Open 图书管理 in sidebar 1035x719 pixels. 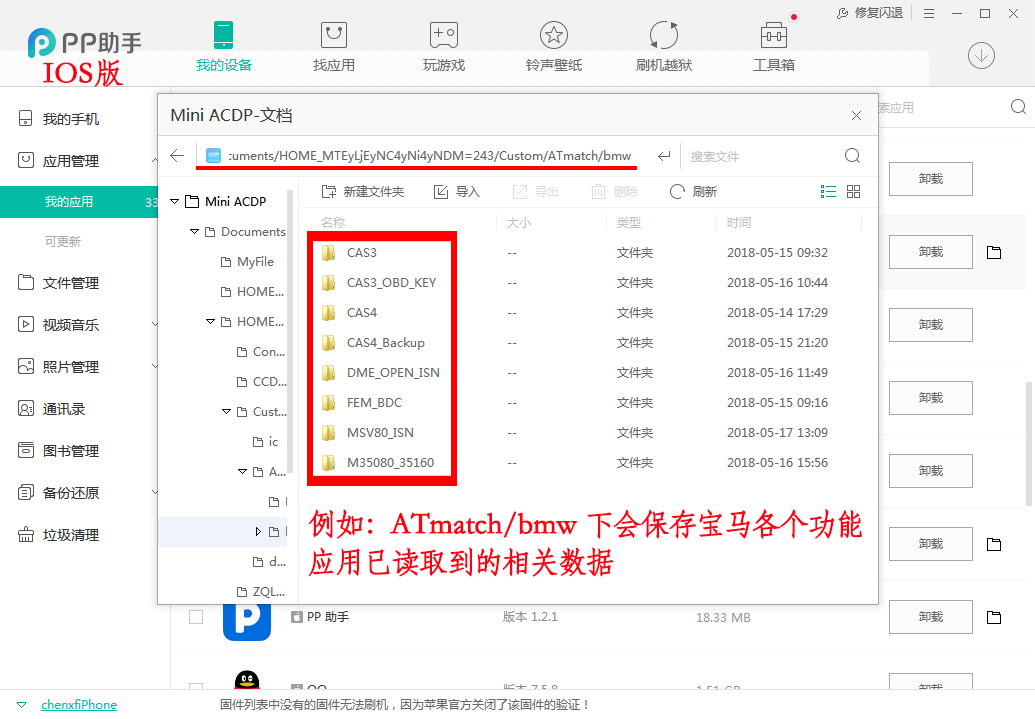click(x=71, y=451)
